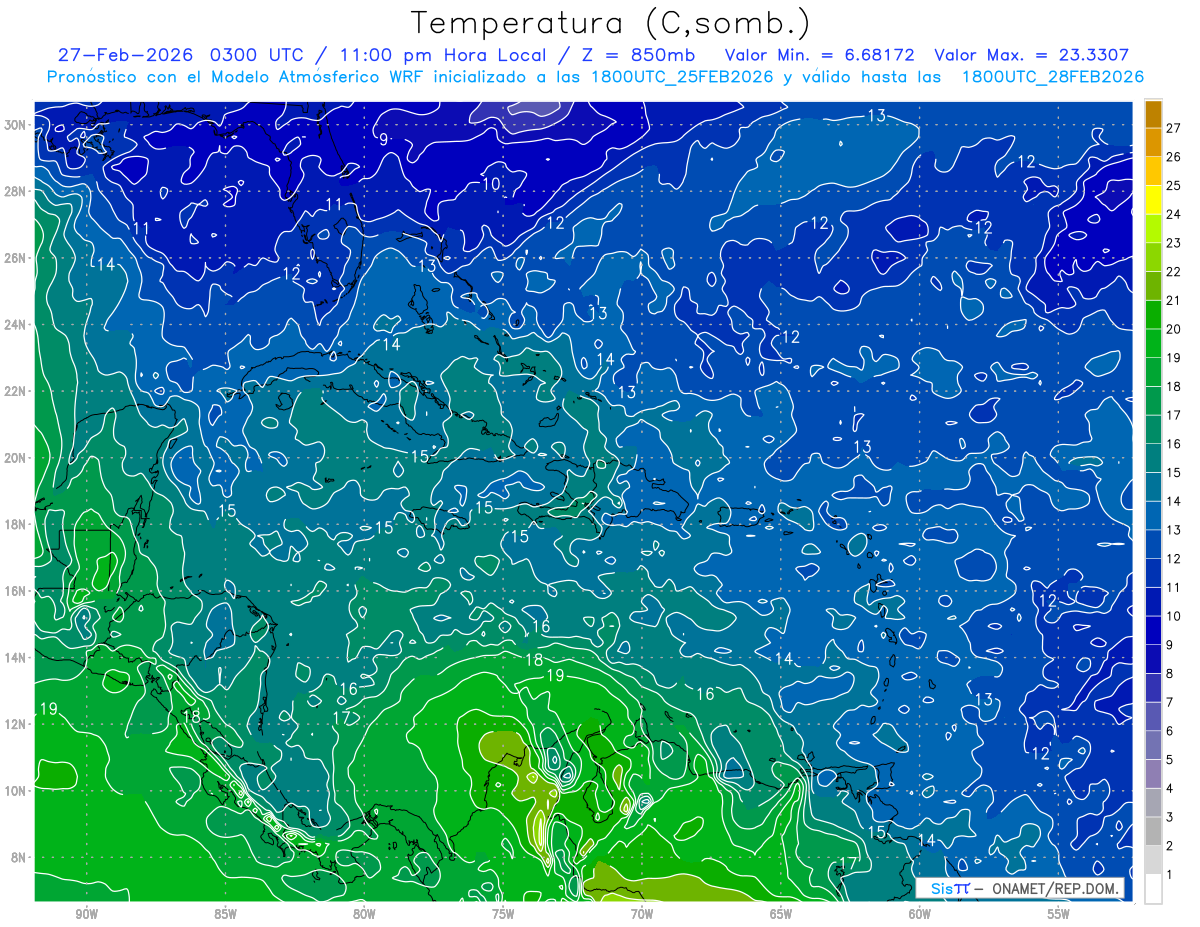The image size is (1200, 927).
Task: Click "Valor Max. = 23.3307" text
Action: pyautogui.click(x=1032, y=55)
